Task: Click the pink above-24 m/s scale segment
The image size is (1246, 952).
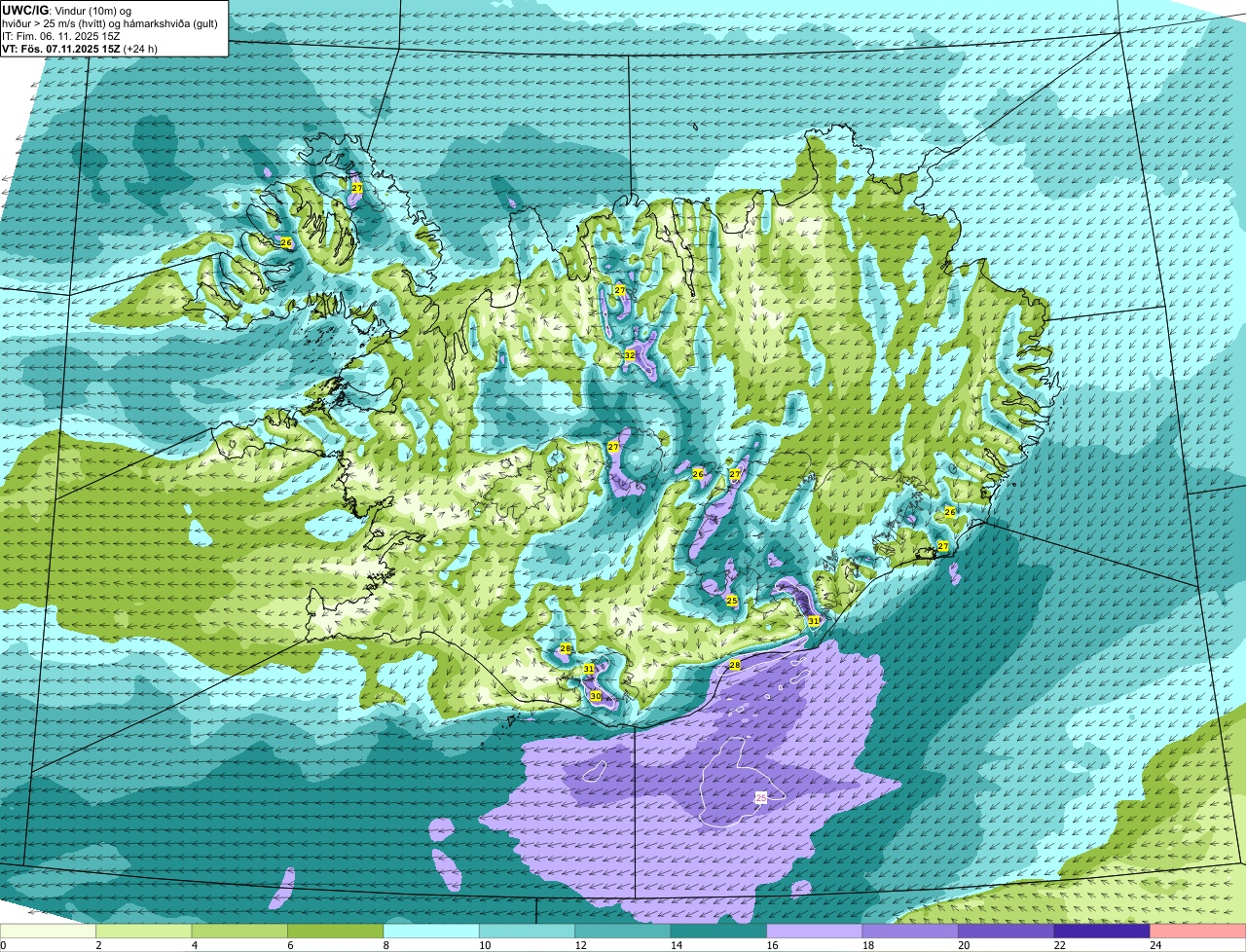Action: tap(1198, 932)
